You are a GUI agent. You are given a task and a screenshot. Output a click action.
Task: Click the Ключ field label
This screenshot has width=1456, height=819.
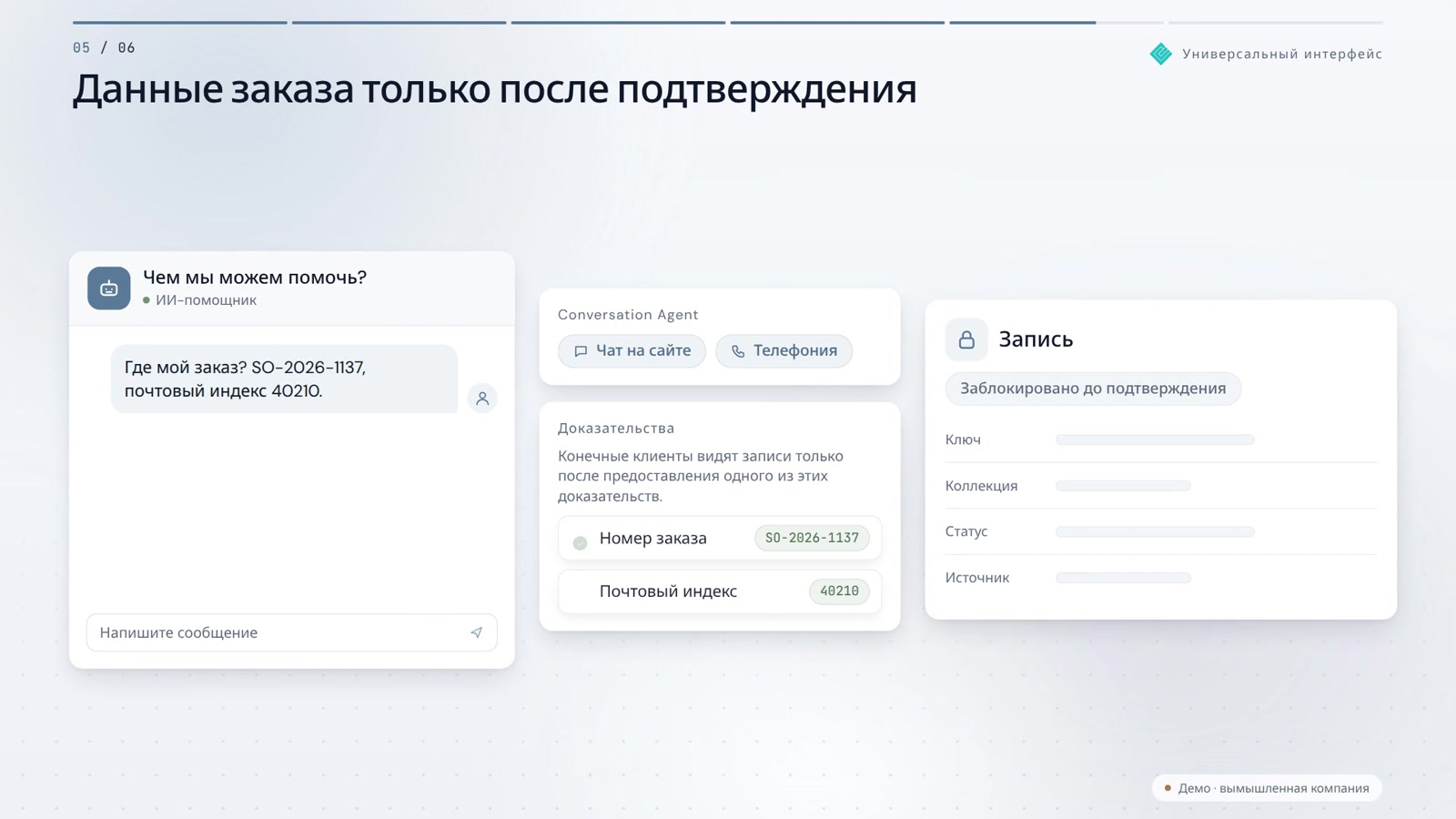[963, 440]
